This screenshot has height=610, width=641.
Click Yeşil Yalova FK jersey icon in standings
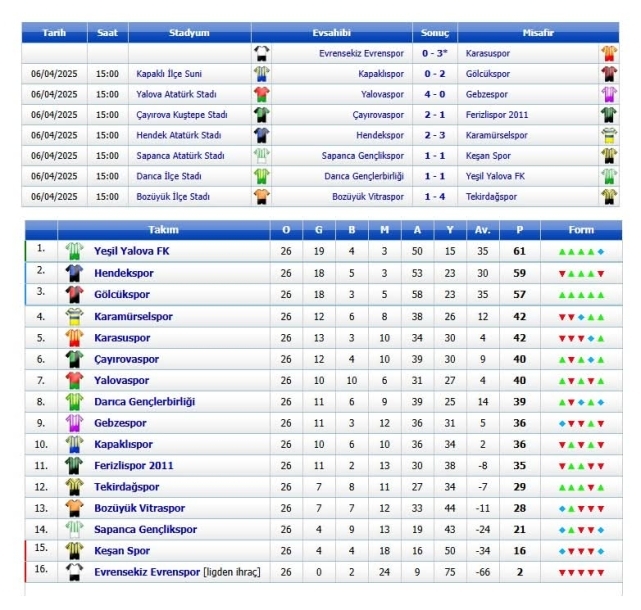click(x=73, y=250)
